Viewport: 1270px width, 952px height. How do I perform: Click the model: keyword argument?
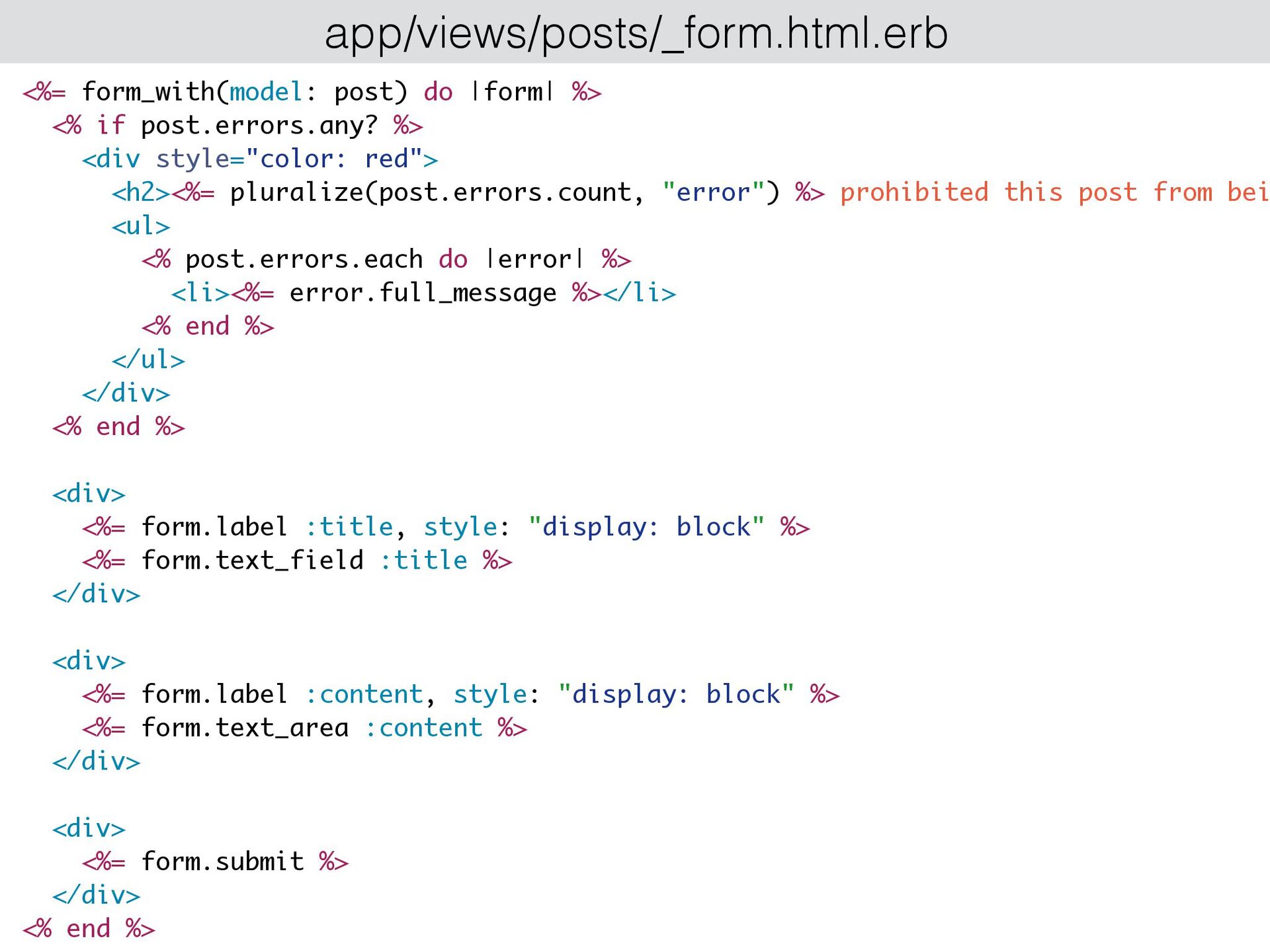266,92
